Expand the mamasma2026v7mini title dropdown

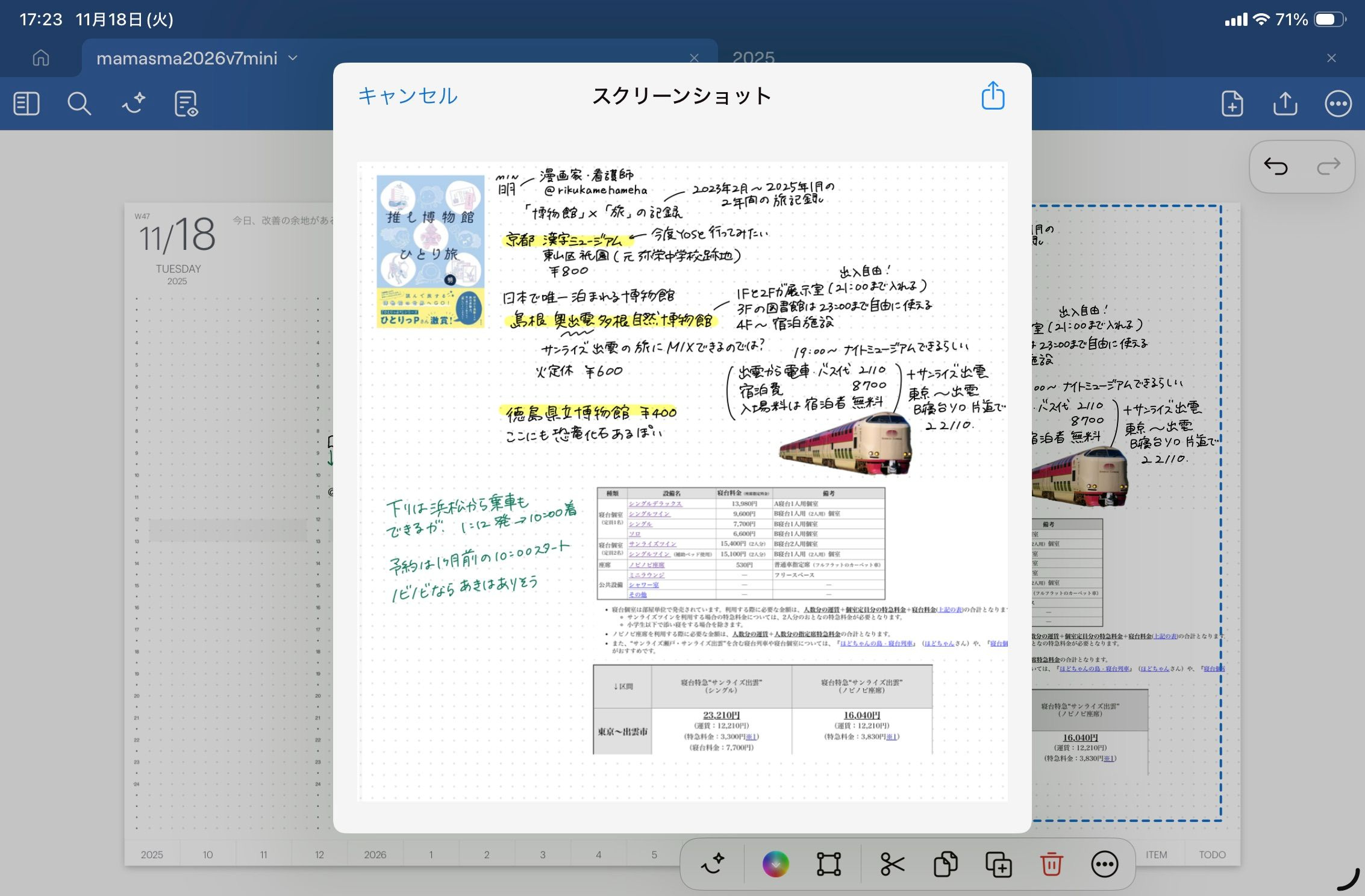coord(293,58)
